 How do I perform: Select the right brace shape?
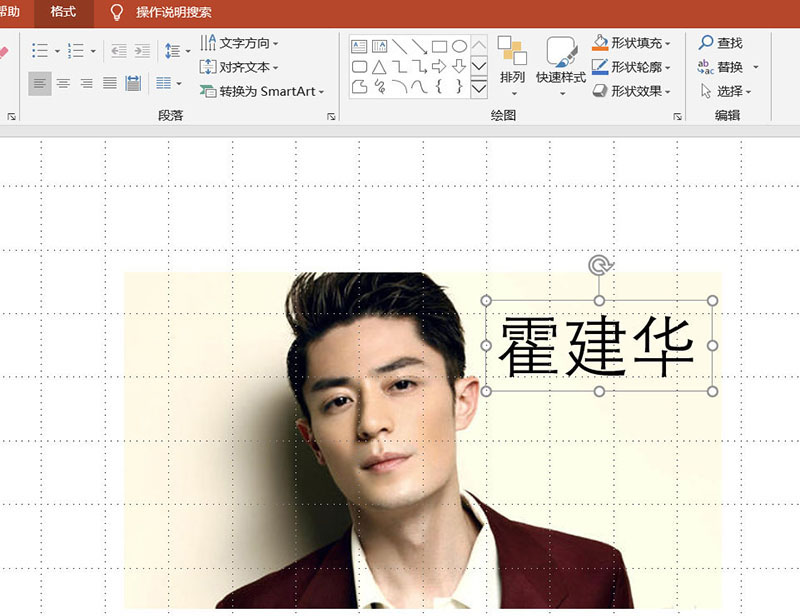[x=459, y=87]
